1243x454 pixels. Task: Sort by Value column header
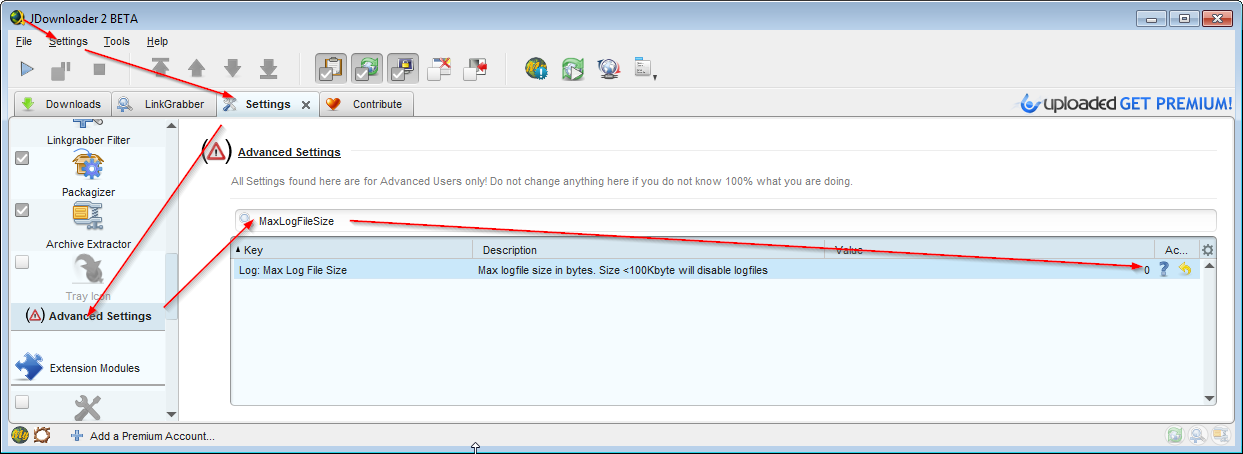click(989, 250)
